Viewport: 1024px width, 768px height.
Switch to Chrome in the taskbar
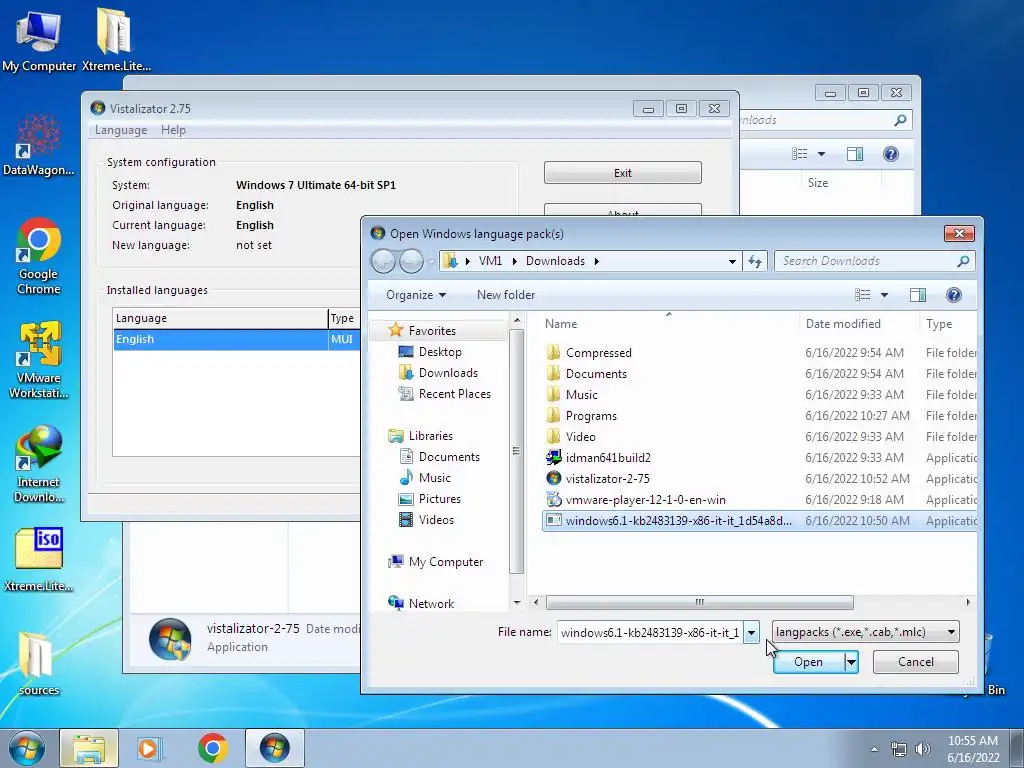pyautogui.click(x=213, y=748)
